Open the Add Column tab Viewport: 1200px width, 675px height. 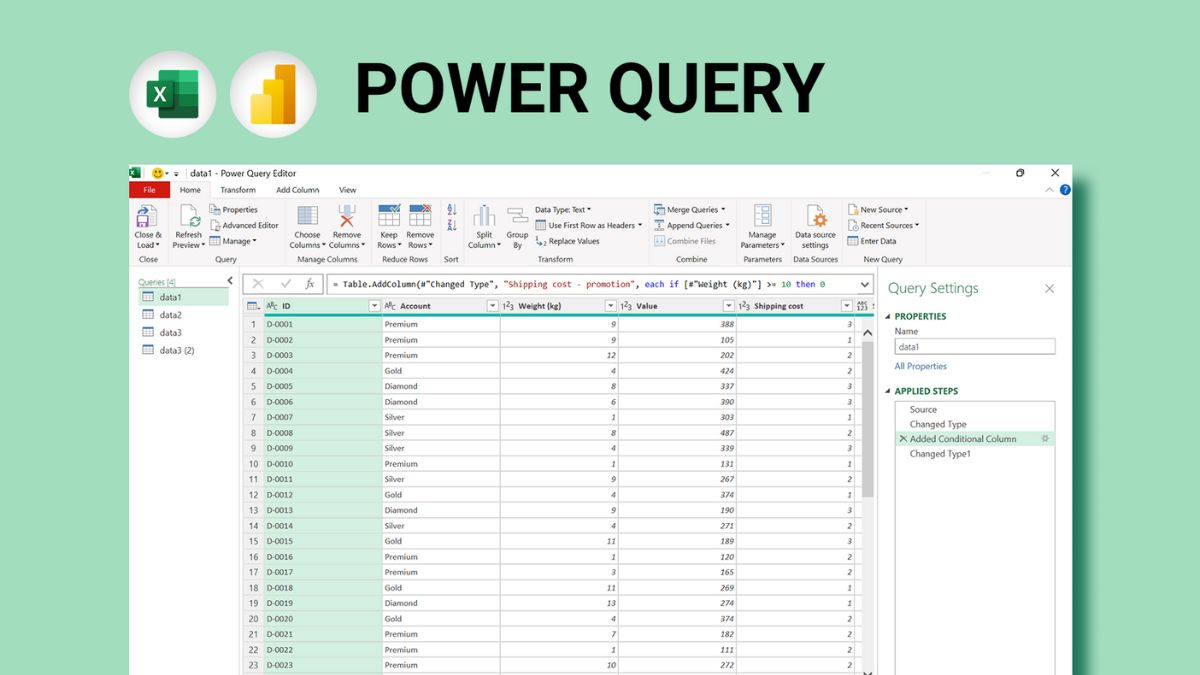coord(297,189)
